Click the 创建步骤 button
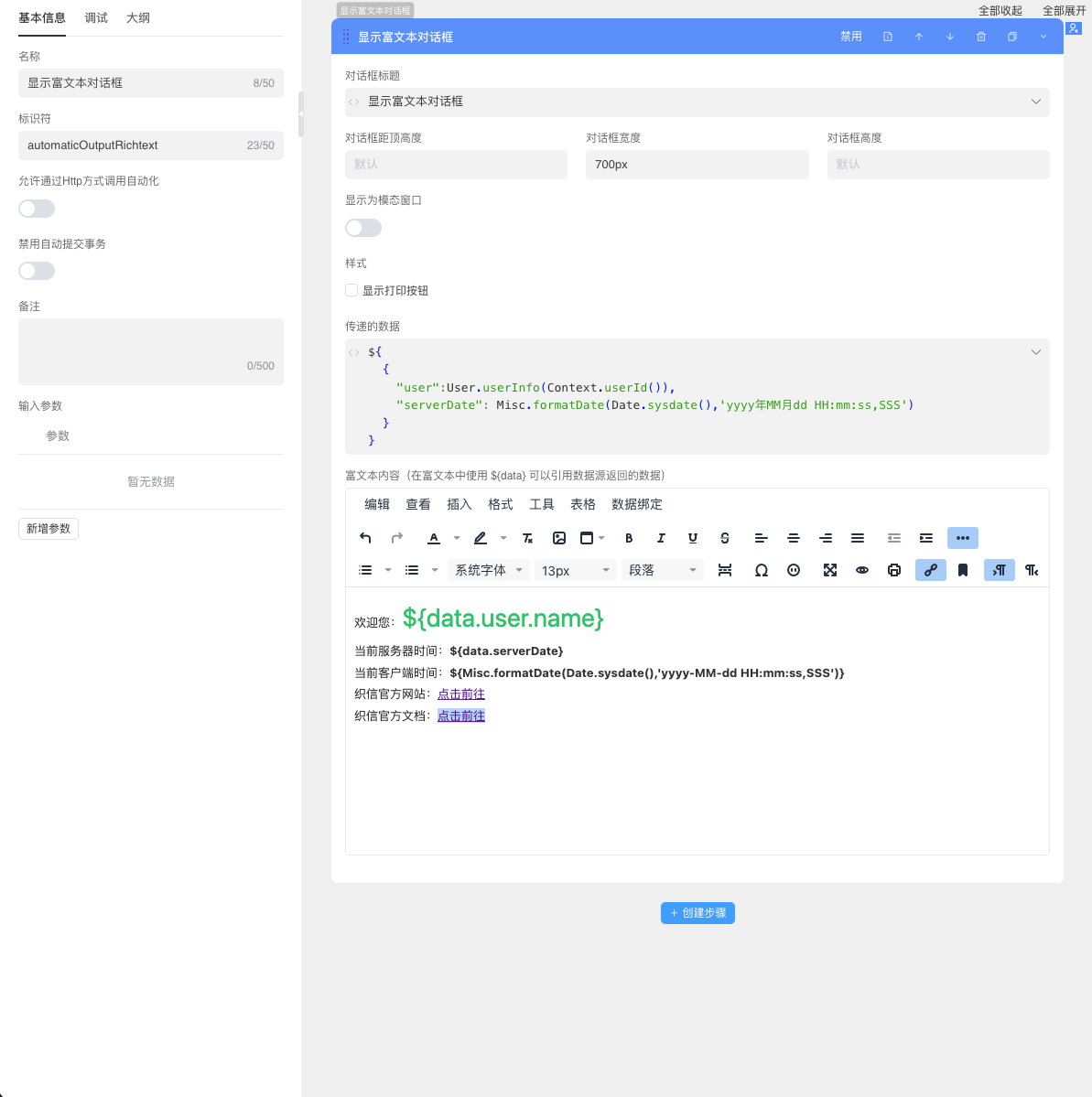Screen dimensions: 1092x1097 coord(697,913)
